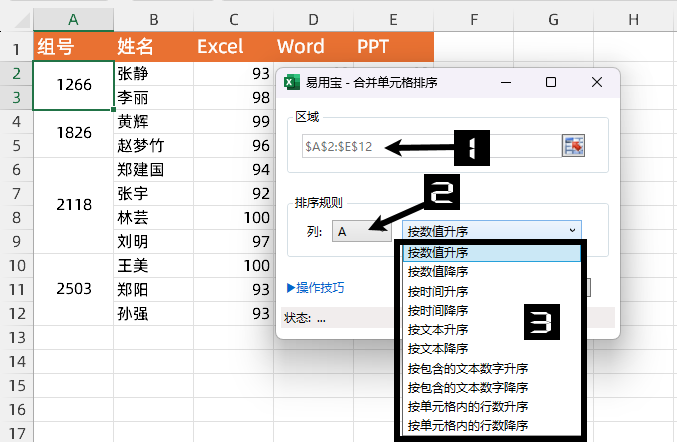
Task: Select merged cell with 2118
Action: click(73, 205)
